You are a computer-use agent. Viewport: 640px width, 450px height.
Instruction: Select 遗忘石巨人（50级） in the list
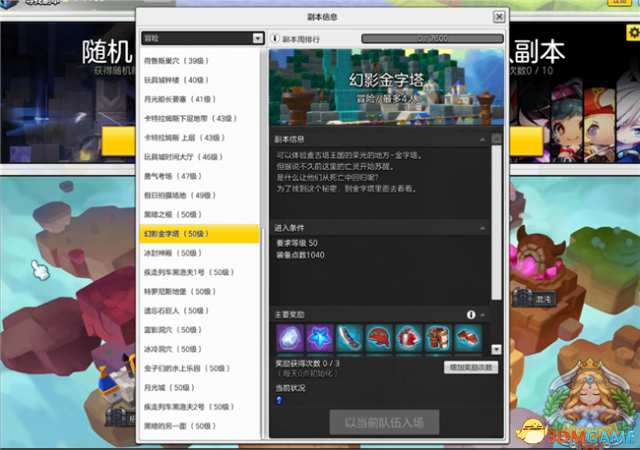[x=199, y=311]
